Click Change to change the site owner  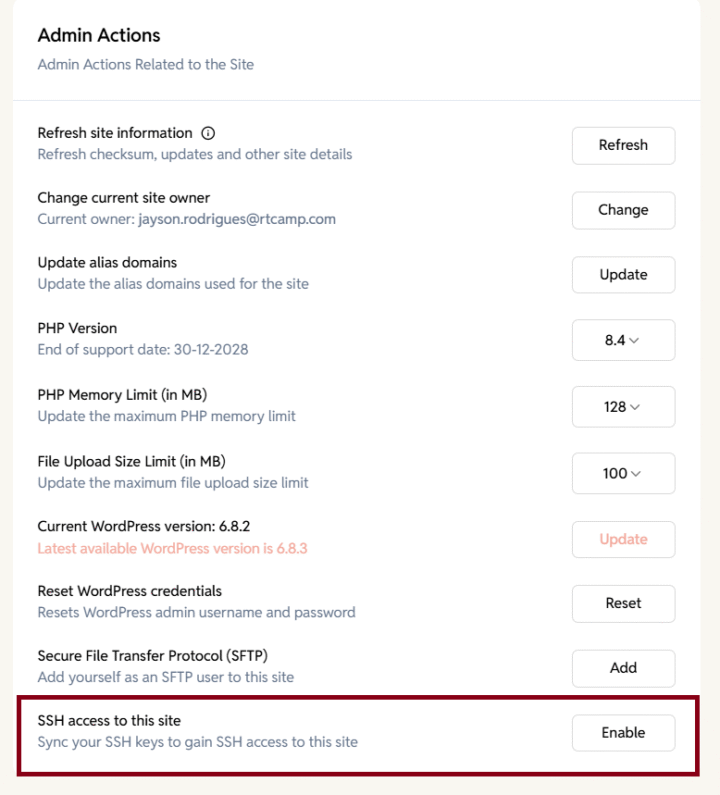tap(623, 210)
